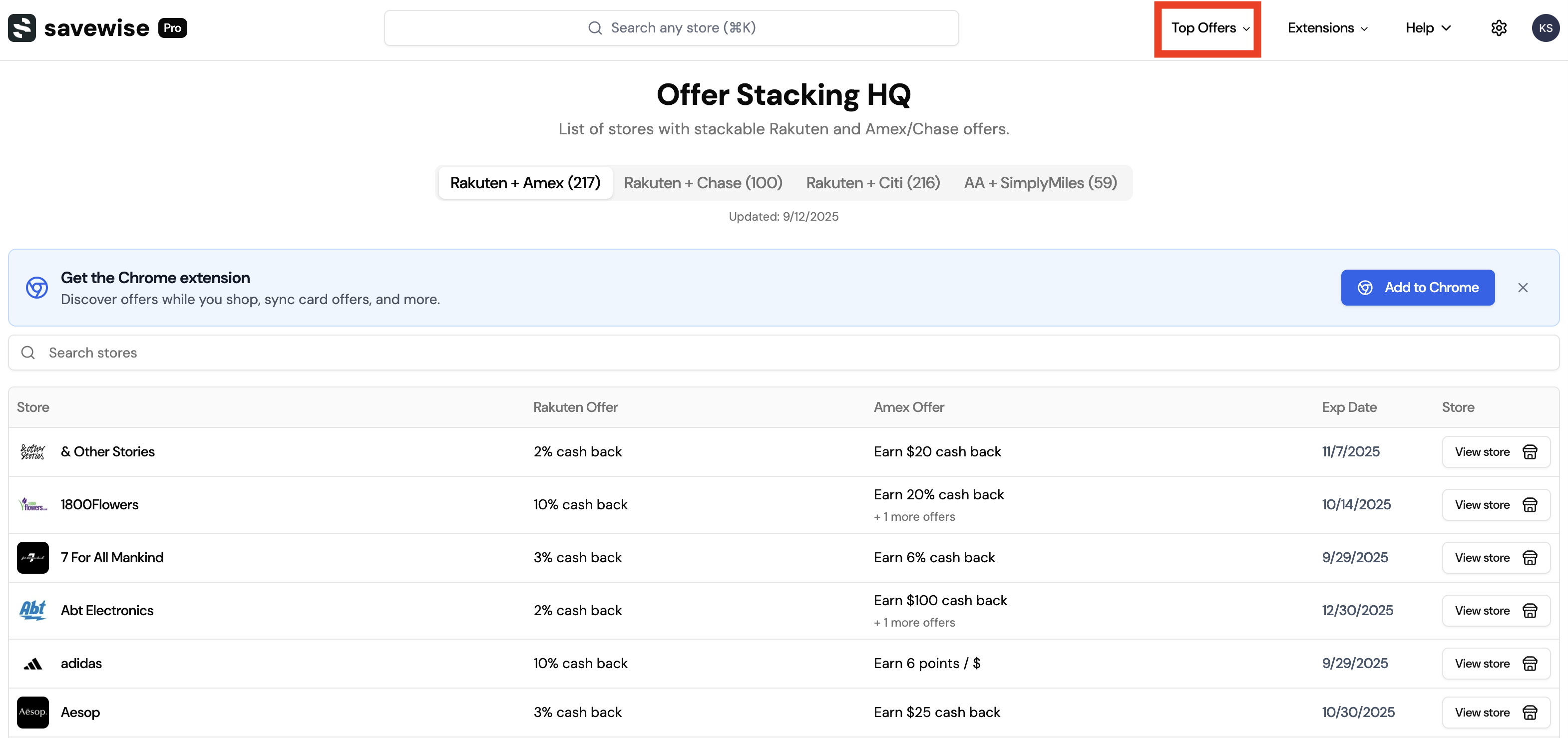Switch to AA + SimplyMiles (59) tab
Image resolution: width=1568 pixels, height=738 pixels.
point(1040,183)
